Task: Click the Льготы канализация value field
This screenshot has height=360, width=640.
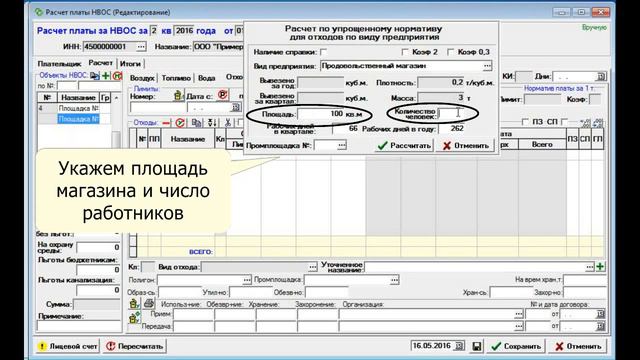Action: (x=98, y=290)
